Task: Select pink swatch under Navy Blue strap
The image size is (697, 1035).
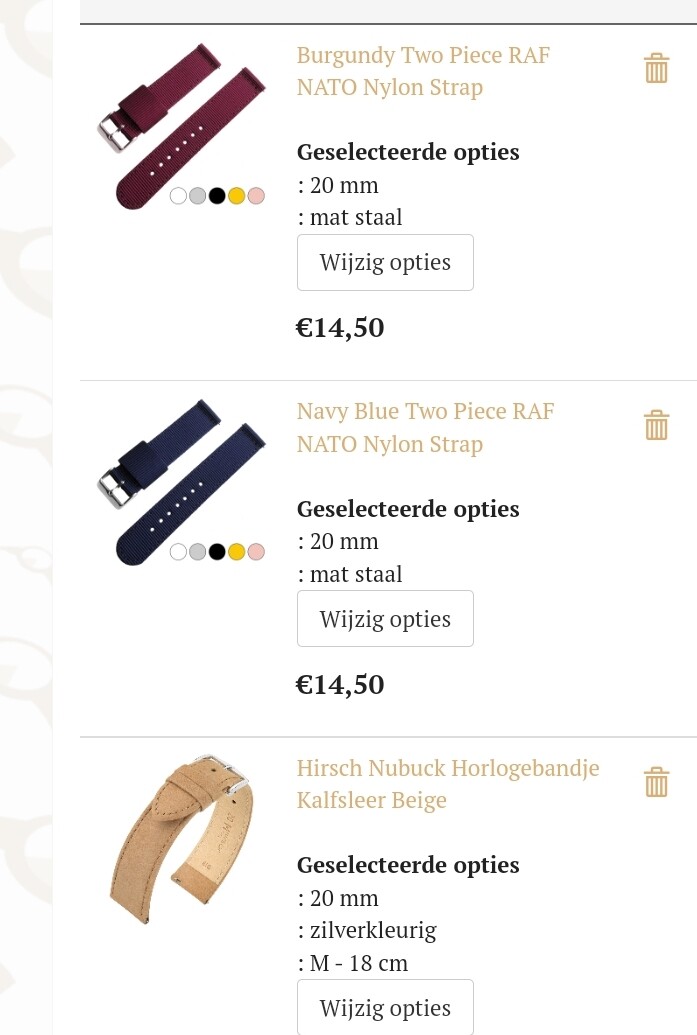Action: 256,552
